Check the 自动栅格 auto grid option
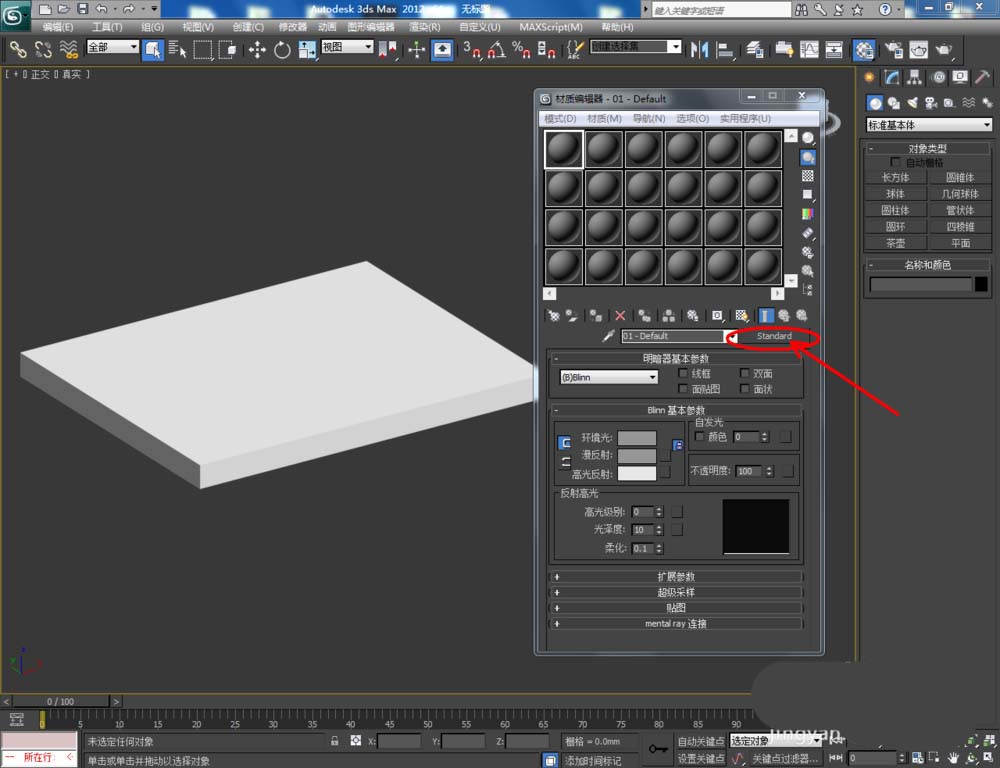The height and width of the screenshot is (768, 1000). (x=896, y=162)
